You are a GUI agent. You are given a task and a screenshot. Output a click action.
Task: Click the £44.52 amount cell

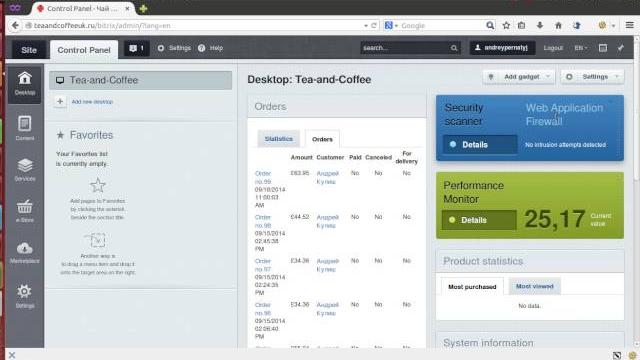click(300, 217)
